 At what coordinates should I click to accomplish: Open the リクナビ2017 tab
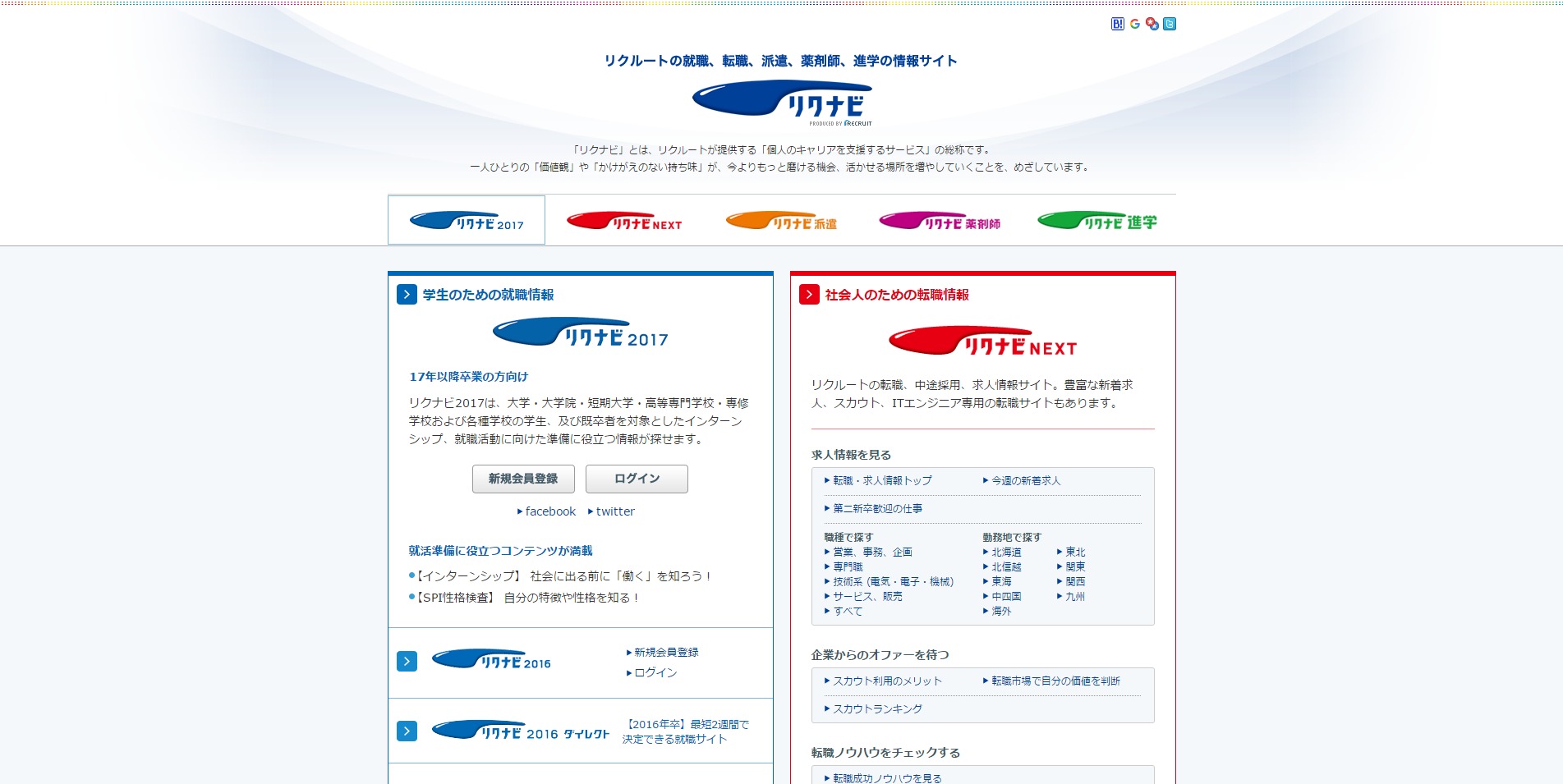pos(467,221)
